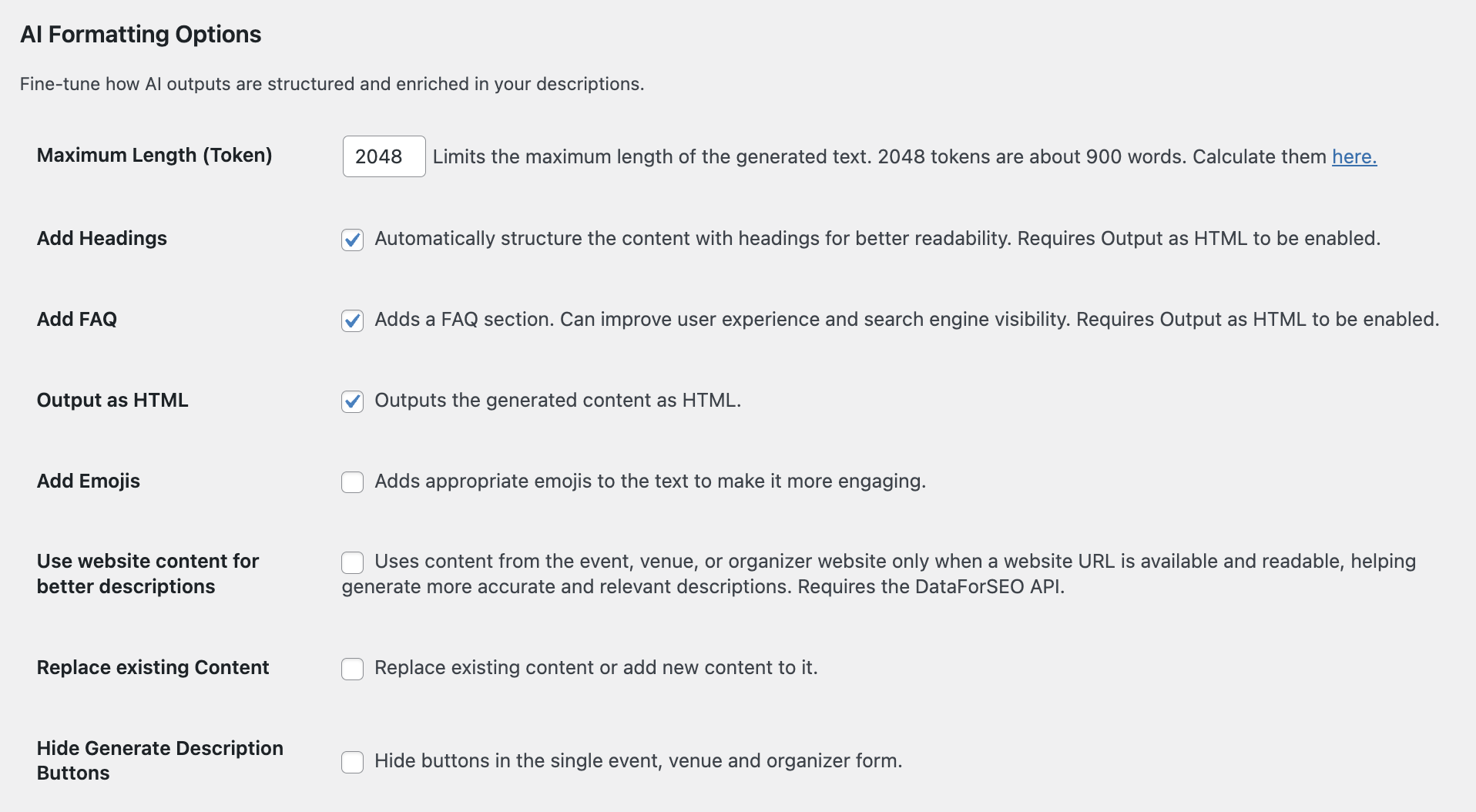Image resolution: width=1476 pixels, height=812 pixels.
Task: Focus the Maximum Length token input field
Action: click(384, 156)
